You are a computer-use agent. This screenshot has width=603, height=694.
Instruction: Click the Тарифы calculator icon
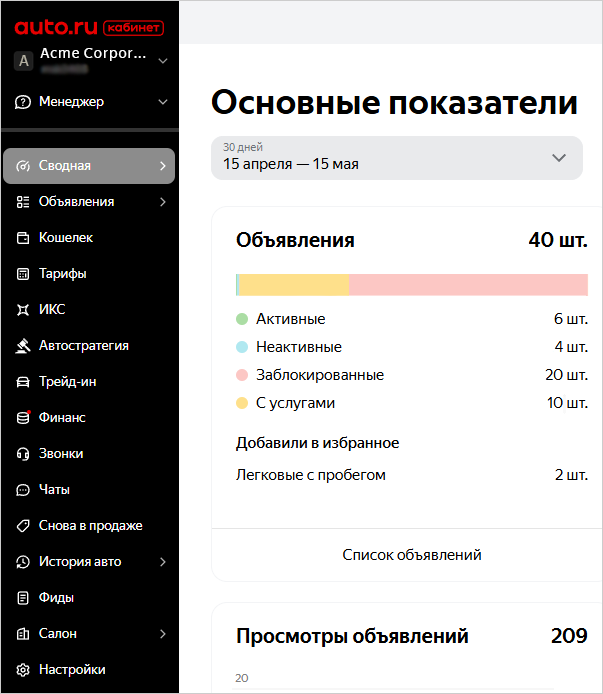coord(23,274)
